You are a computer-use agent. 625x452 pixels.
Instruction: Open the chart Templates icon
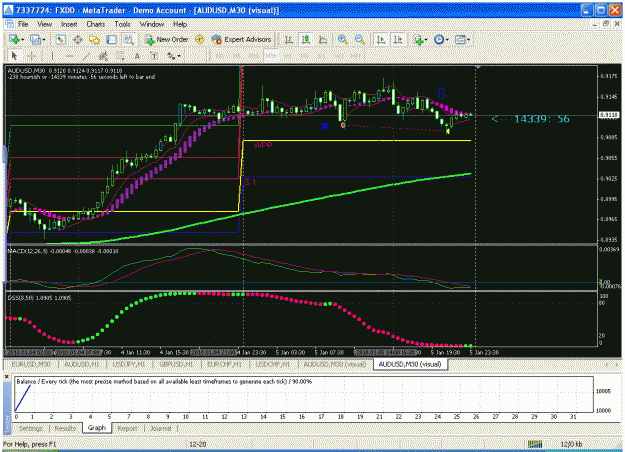(460, 39)
